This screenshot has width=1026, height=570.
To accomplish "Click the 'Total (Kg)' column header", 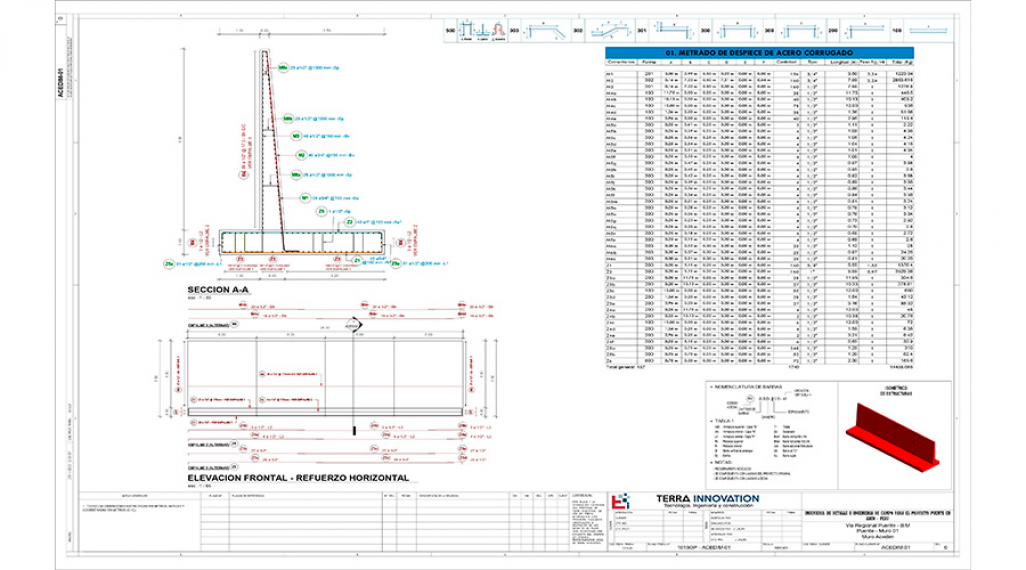I will click(x=902, y=62).
